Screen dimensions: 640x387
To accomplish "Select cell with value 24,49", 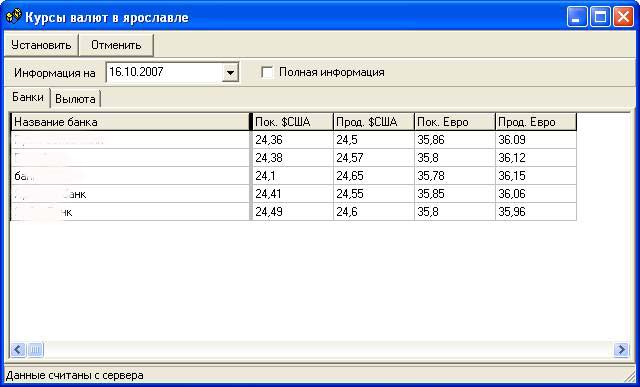I will (x=293, y=212).
